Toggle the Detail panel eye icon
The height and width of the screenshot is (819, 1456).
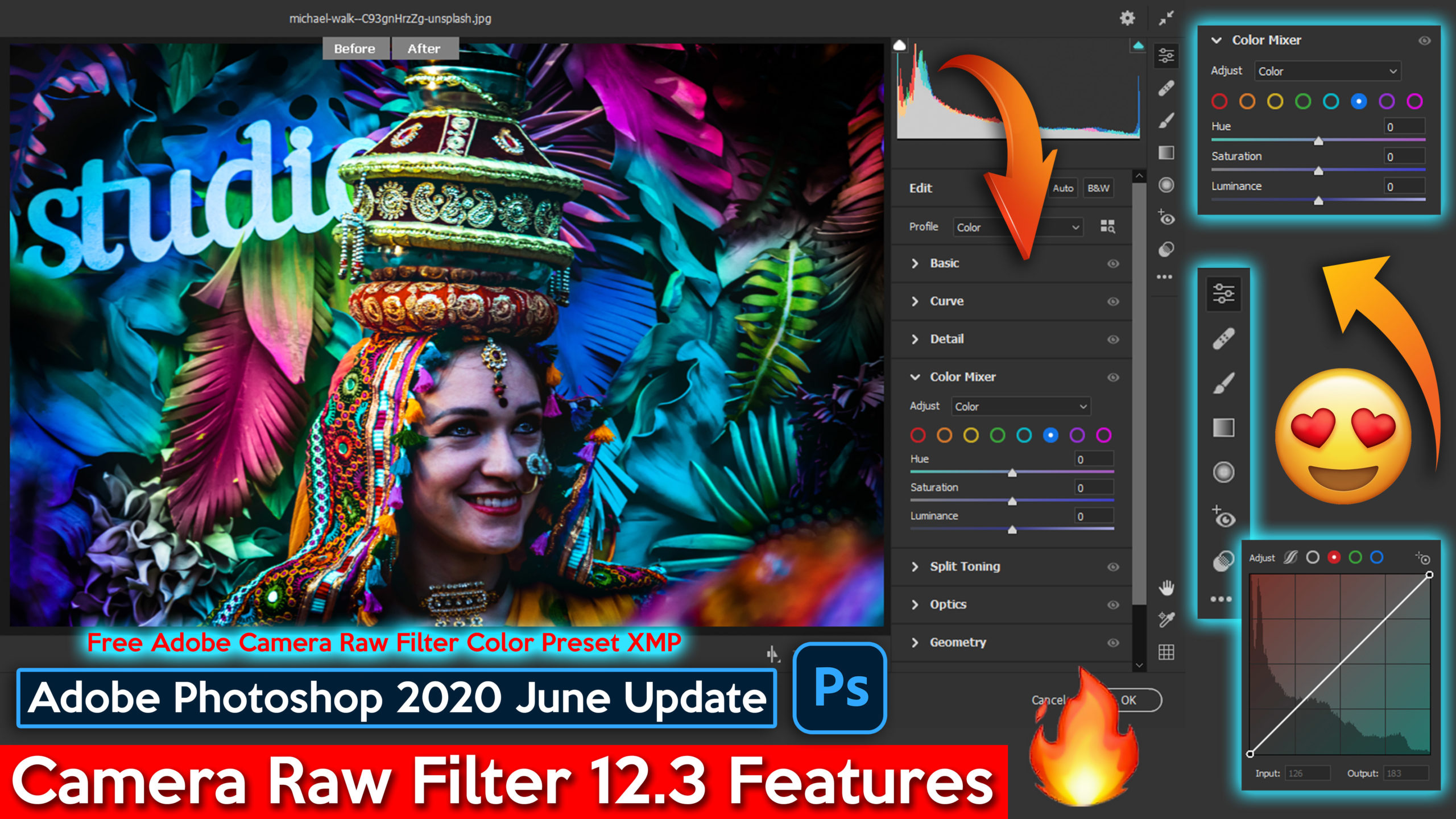point(1113,340)
